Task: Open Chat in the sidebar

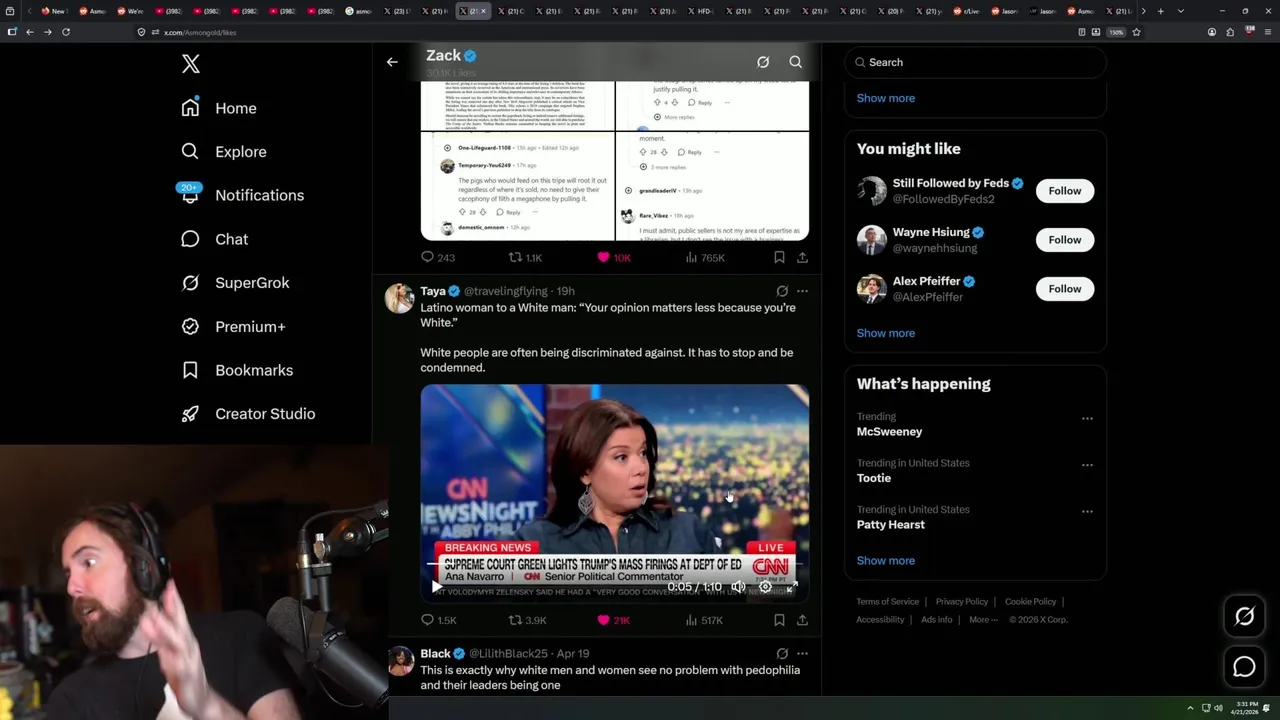Action: pos(214,239)
